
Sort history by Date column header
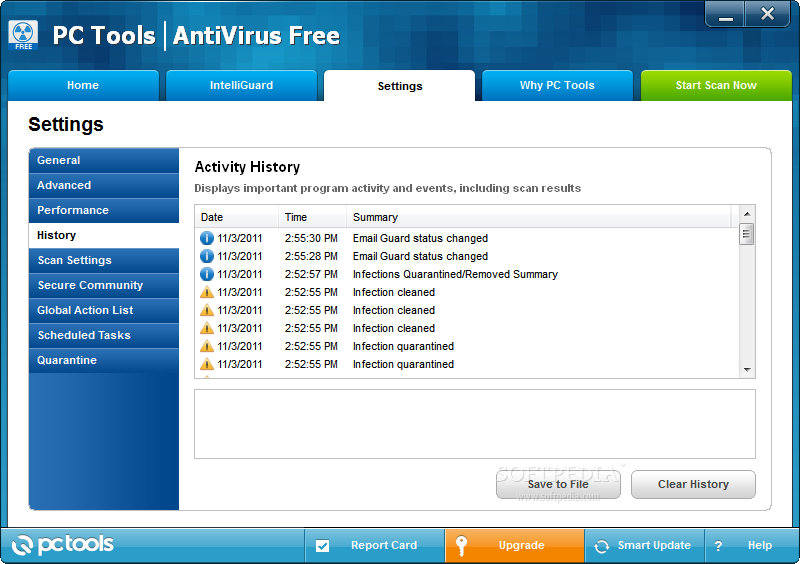tap(237, 217)
